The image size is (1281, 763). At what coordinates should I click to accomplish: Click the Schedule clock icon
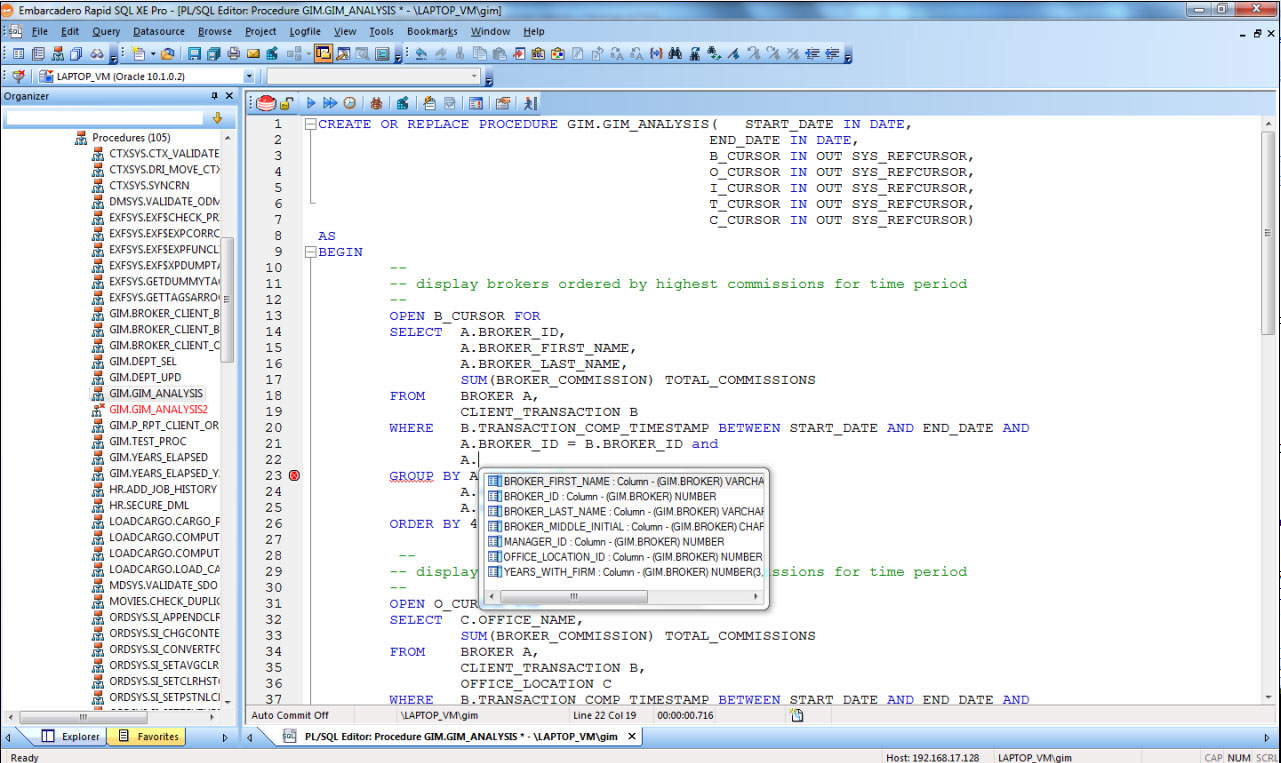[x=349, y=103]
